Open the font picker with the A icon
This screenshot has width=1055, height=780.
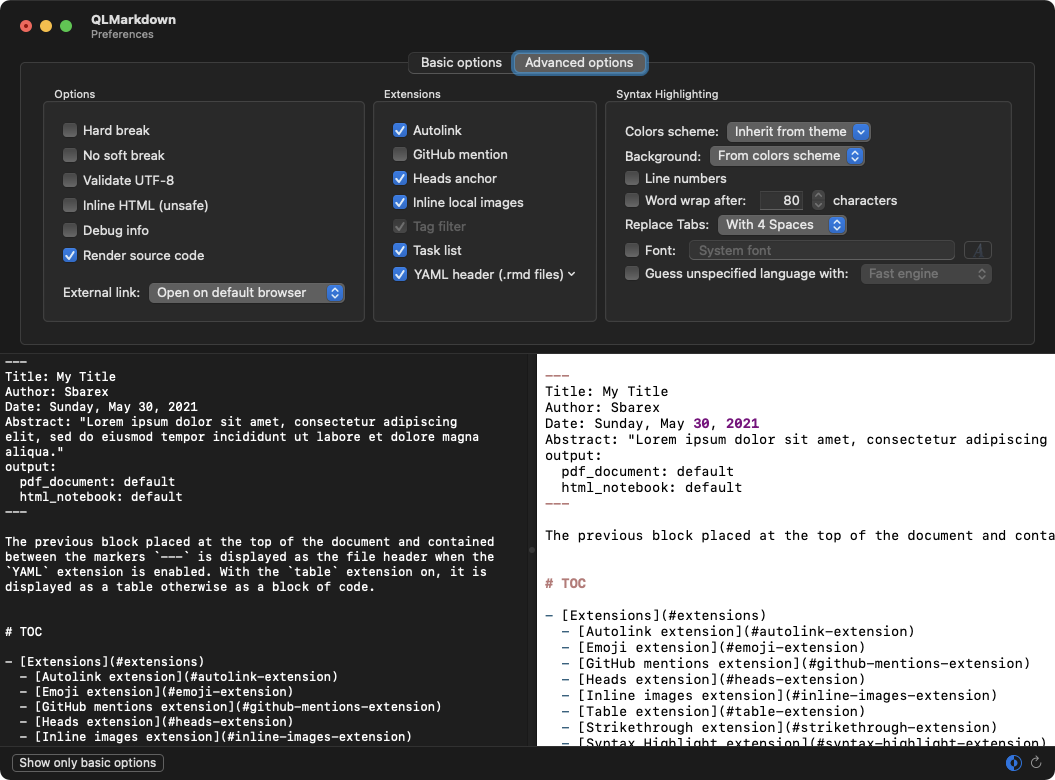(977, 249)
